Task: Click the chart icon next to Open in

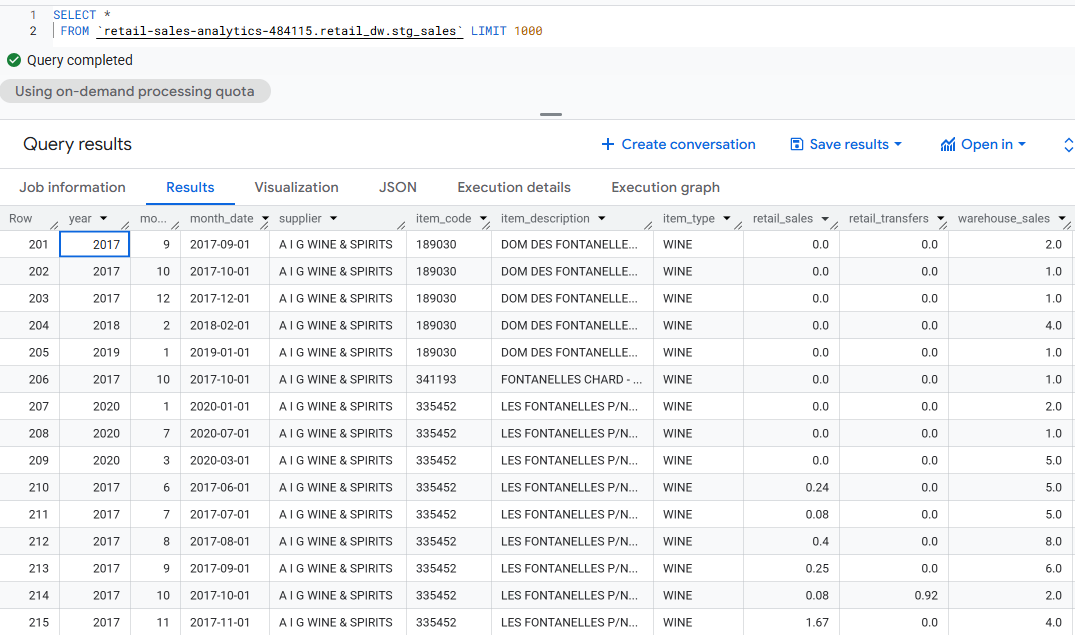Action: [946, 144]
